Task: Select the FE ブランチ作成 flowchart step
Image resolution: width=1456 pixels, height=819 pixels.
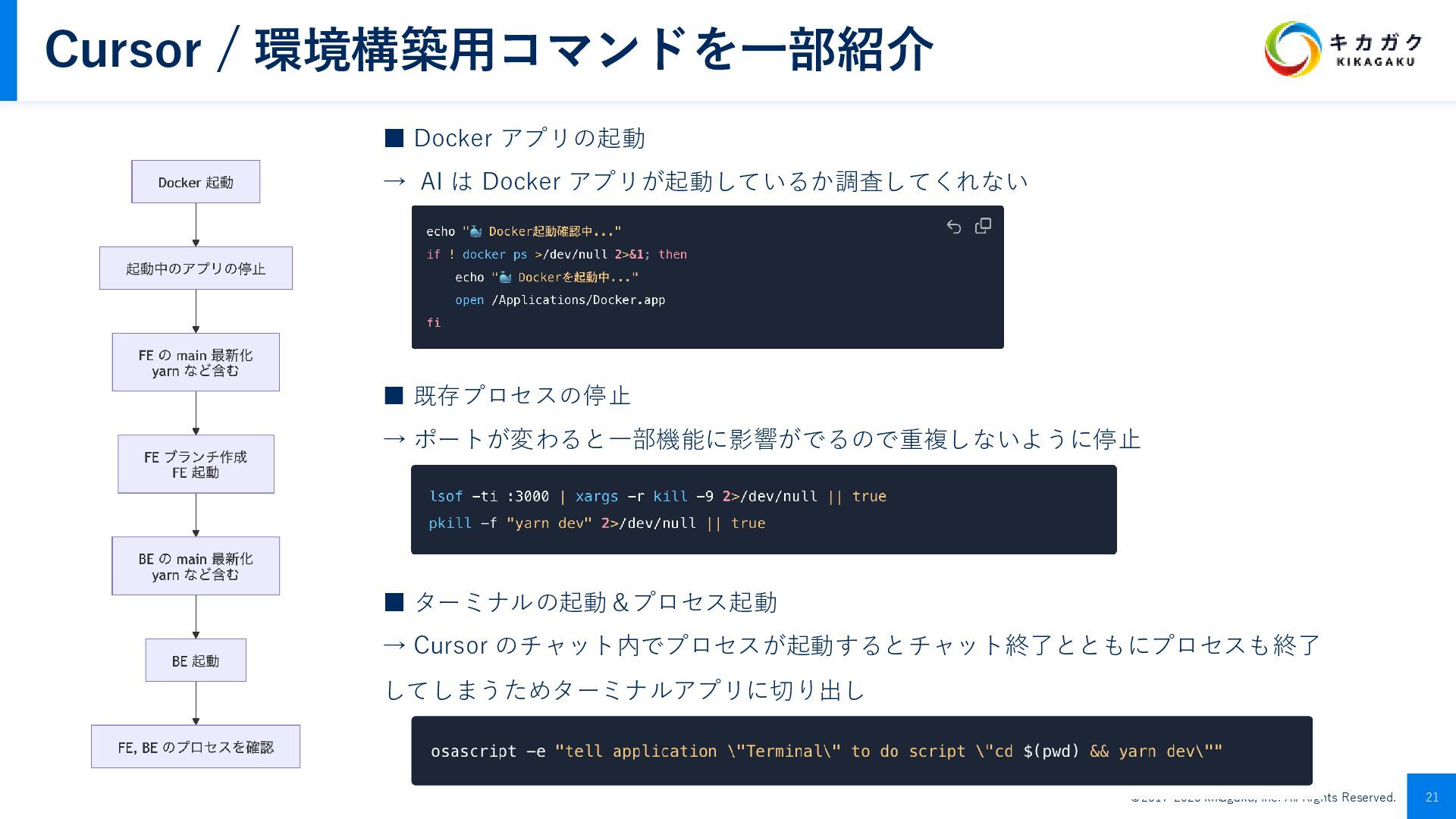Action: (196, 464)
